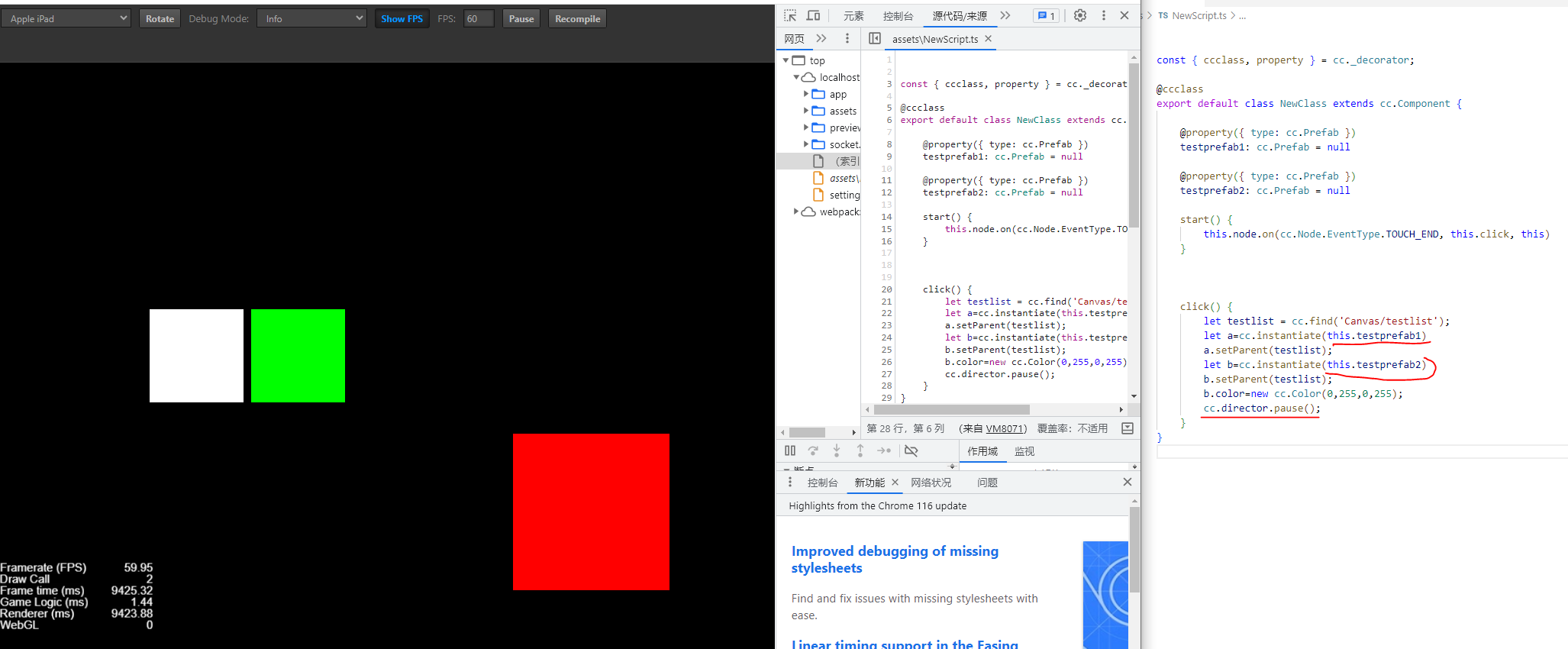Screen dimensions: 1568x649
Task: Switch to the 监视 tab
Action: point(1024,451)
